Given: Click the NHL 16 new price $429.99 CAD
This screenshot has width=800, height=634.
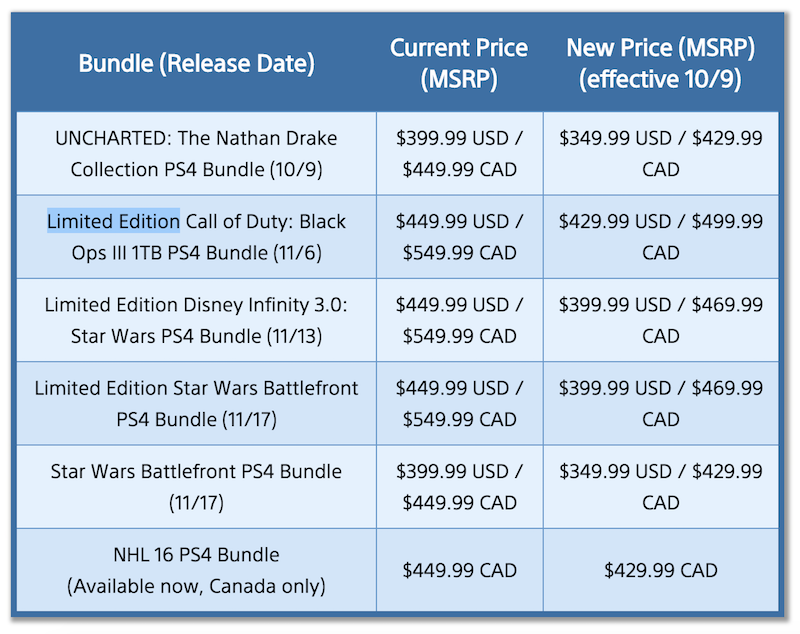Looking at the screenshot, I should pos(660,570).
